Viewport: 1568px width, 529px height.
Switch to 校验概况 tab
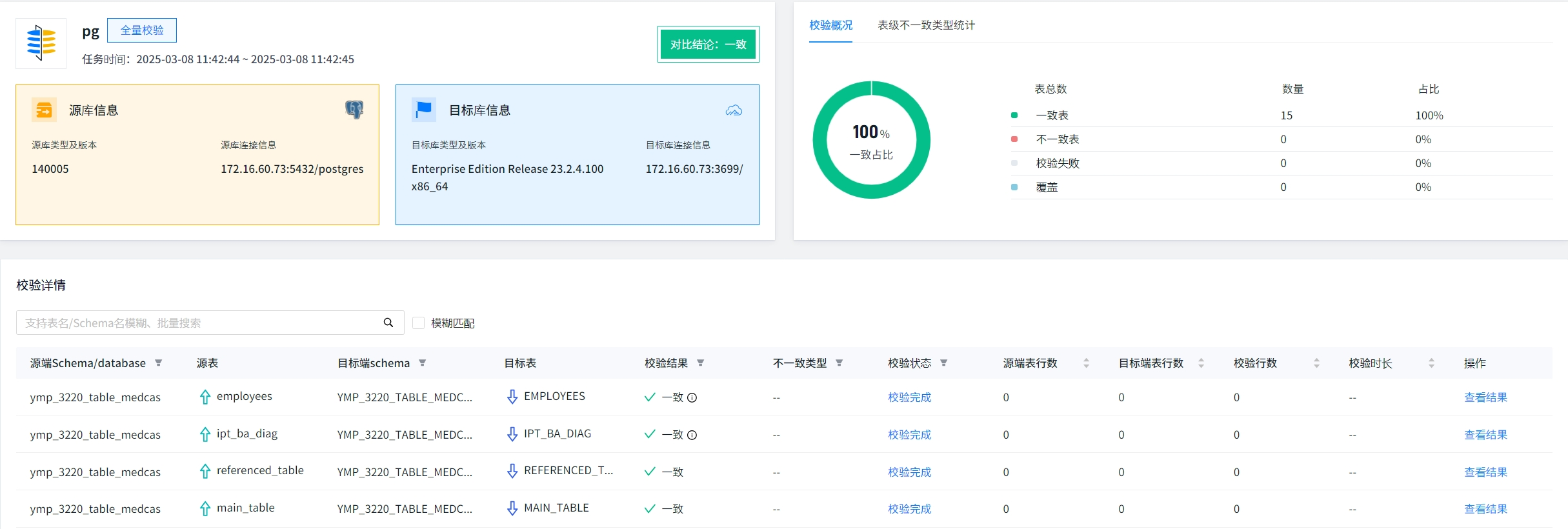click(830, 25)
